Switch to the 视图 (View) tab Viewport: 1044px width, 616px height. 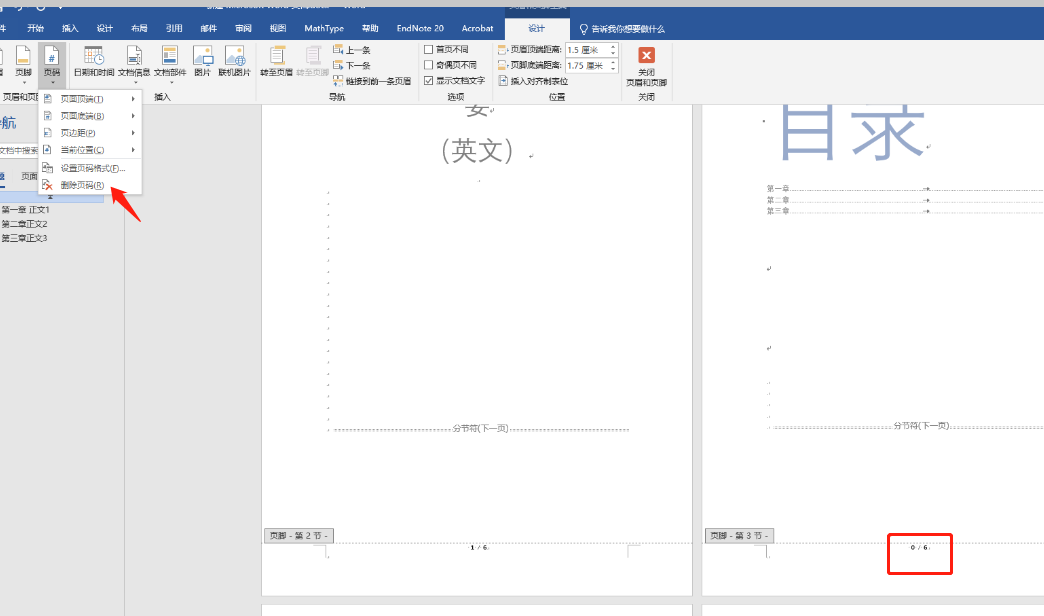pyautogui.click(x=278, y=28)
